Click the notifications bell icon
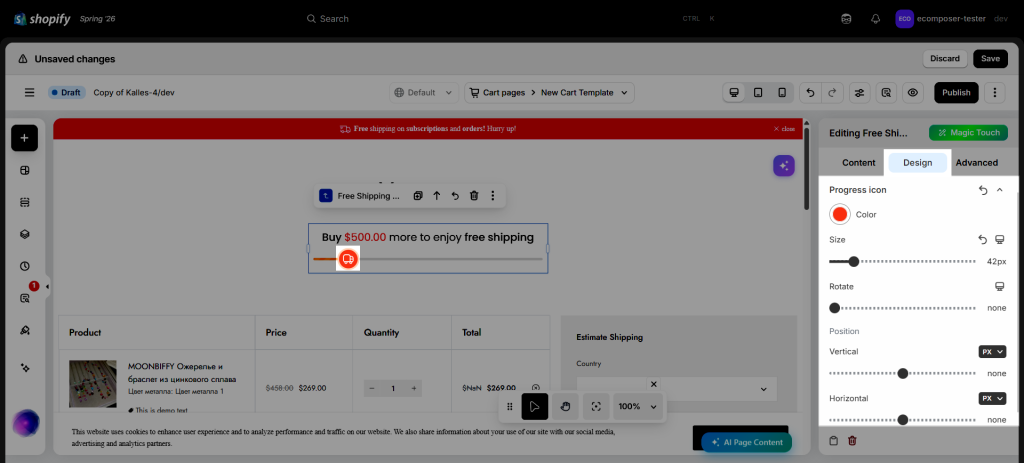1024x463 pixels. [876, 19]
